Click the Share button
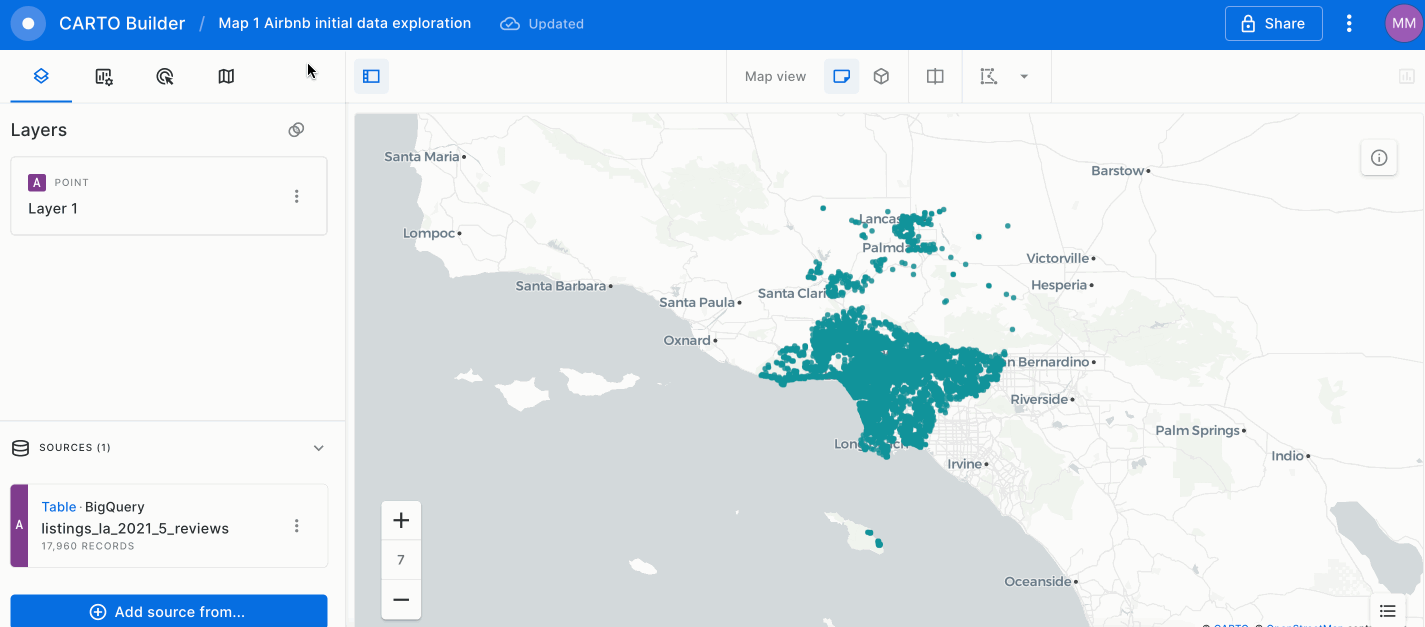 point(1273,23)
